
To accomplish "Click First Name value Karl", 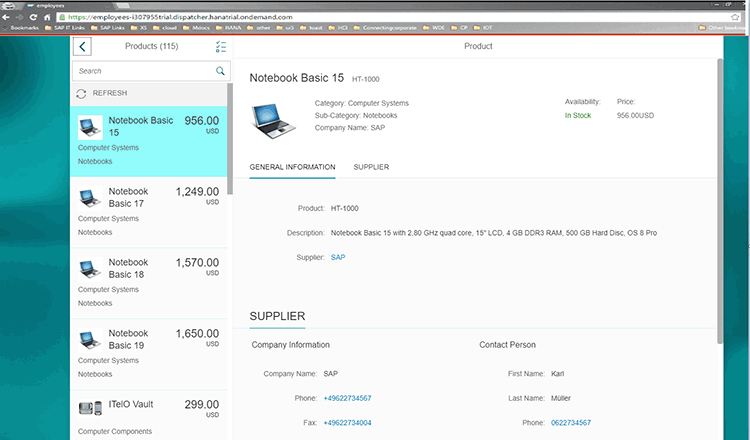I will point(557,374).
